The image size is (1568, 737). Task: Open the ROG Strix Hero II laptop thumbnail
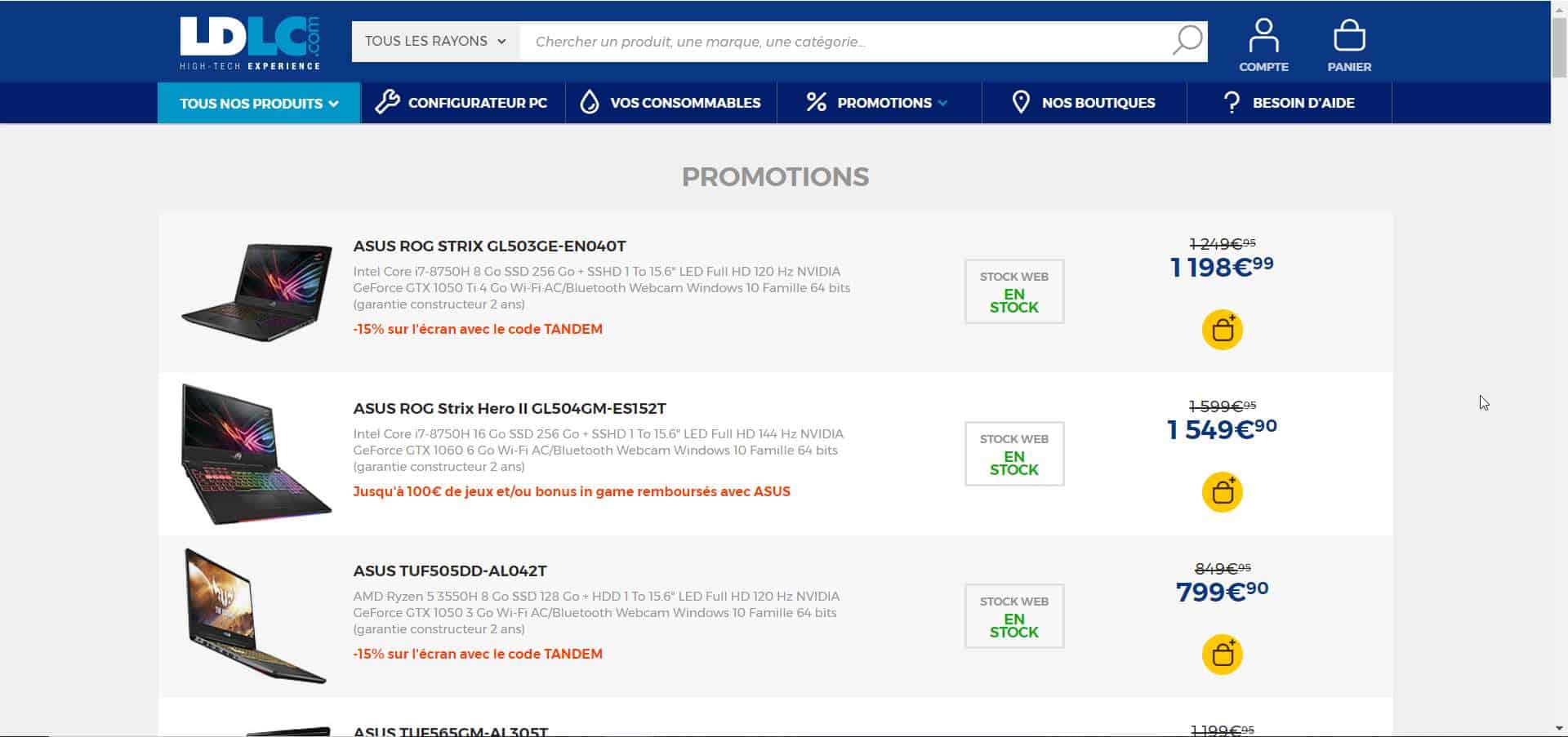click(x=256, y=454)
